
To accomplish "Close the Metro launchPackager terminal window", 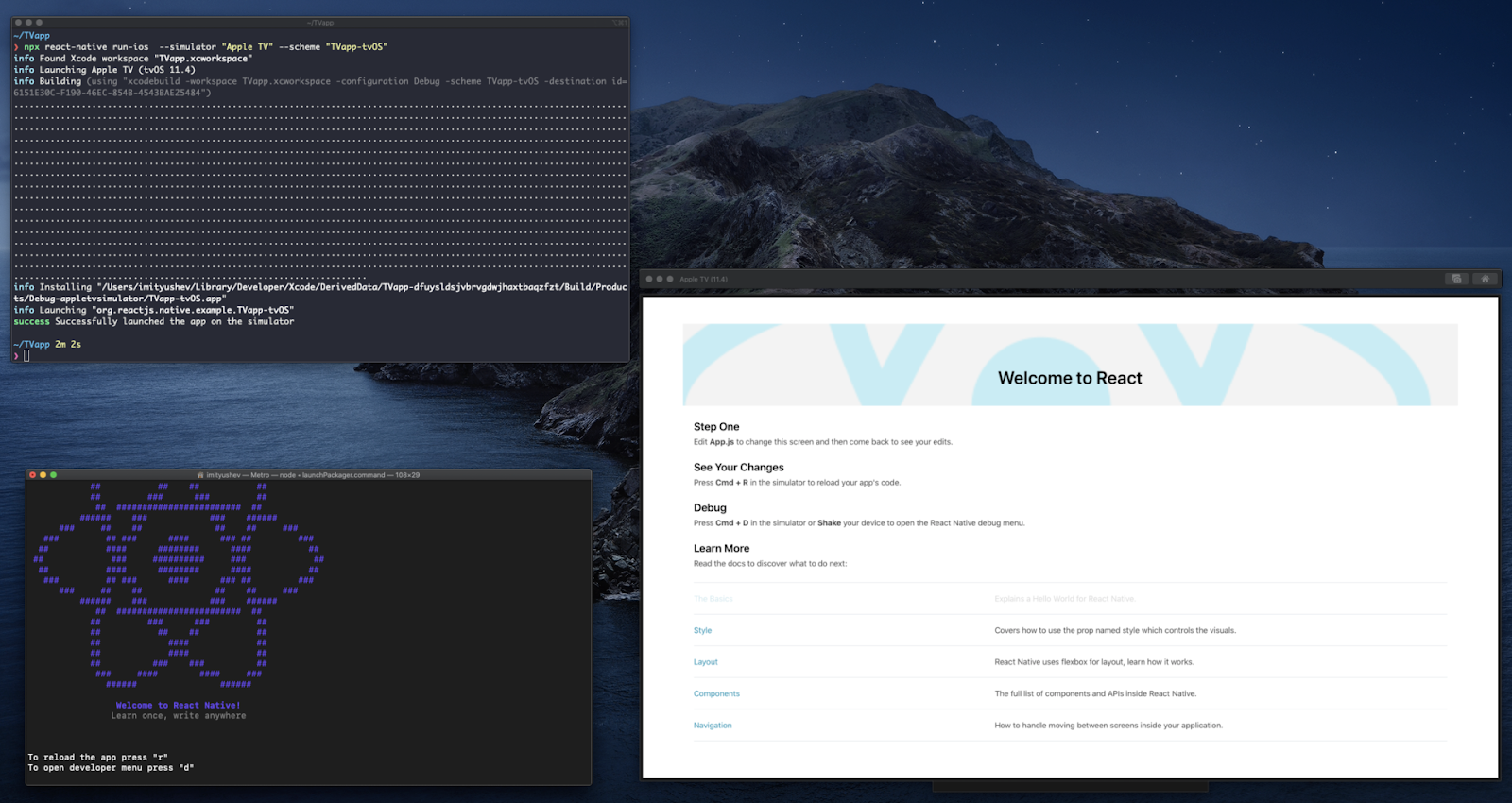I will coord(32,475).
